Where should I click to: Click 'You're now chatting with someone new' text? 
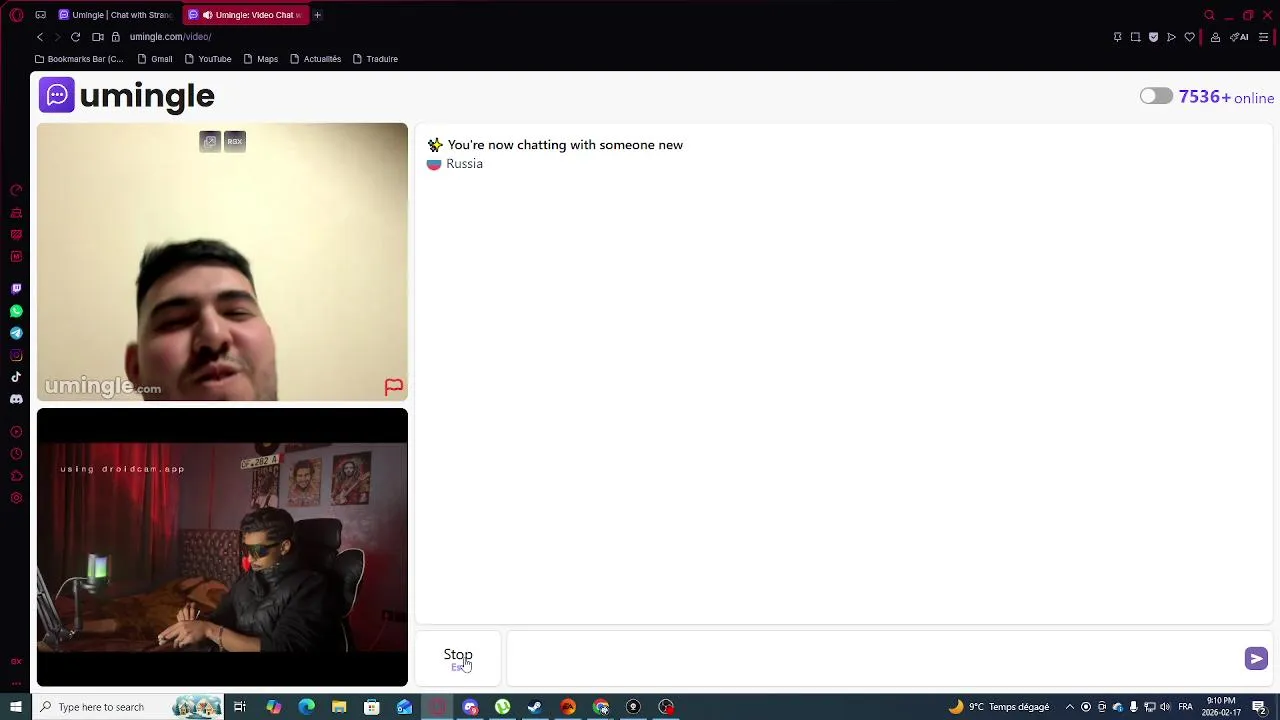(565, 145)
